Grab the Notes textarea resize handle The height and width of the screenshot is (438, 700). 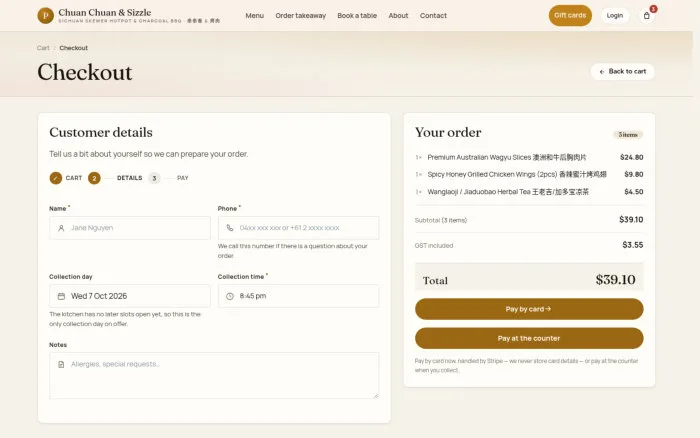click(376, 396)
